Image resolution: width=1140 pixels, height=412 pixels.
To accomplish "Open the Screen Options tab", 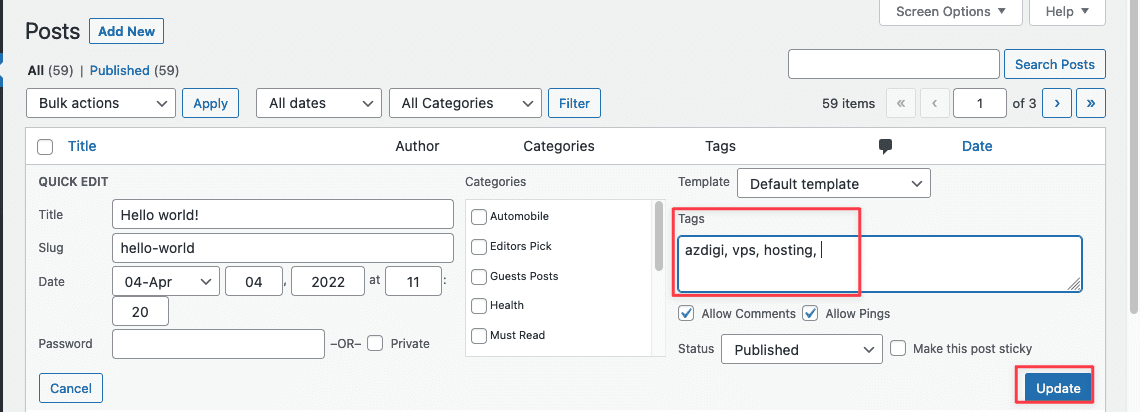I will click(951, 12).
